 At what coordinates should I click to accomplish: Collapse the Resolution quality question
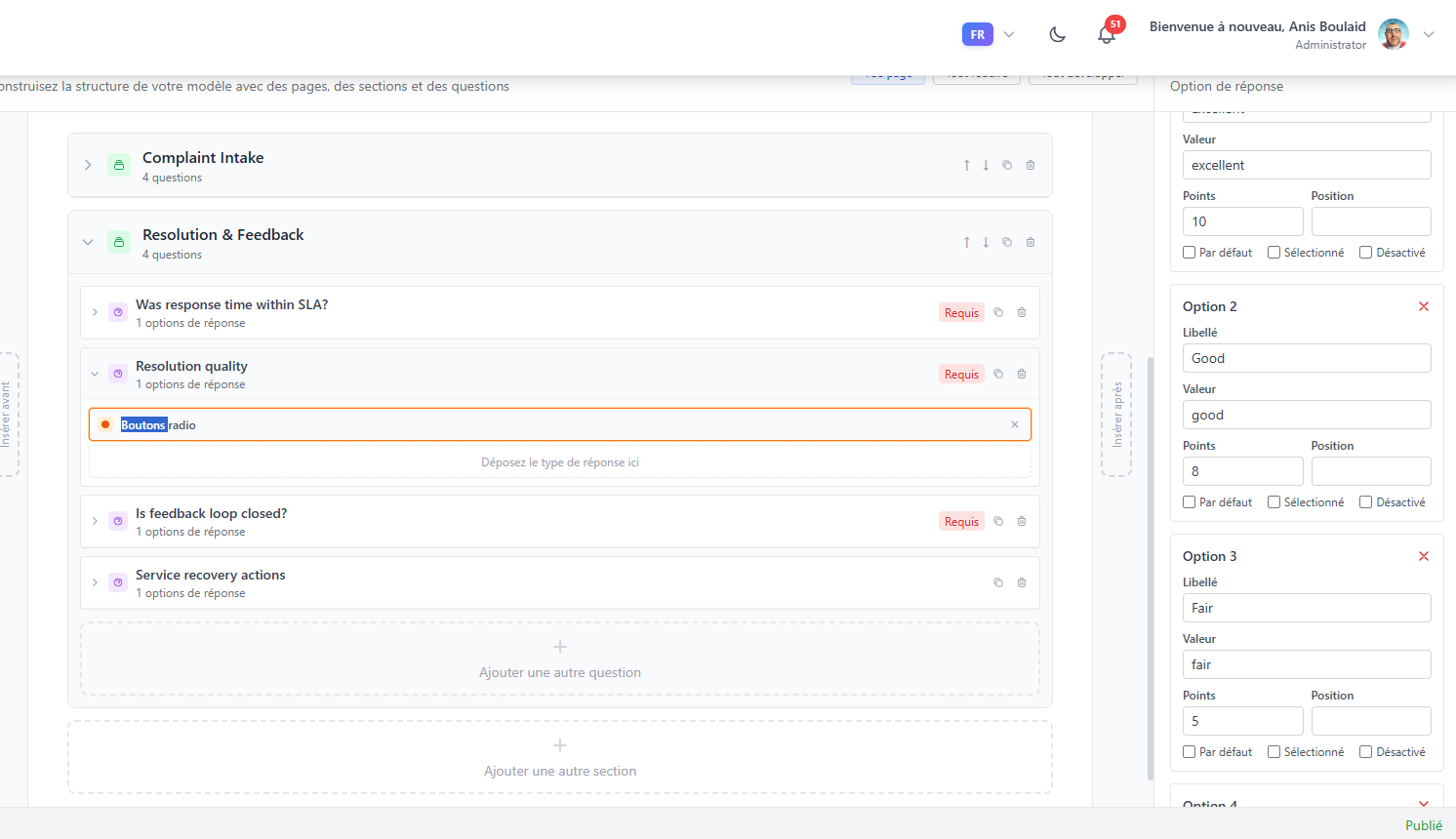tap(95, 374)
